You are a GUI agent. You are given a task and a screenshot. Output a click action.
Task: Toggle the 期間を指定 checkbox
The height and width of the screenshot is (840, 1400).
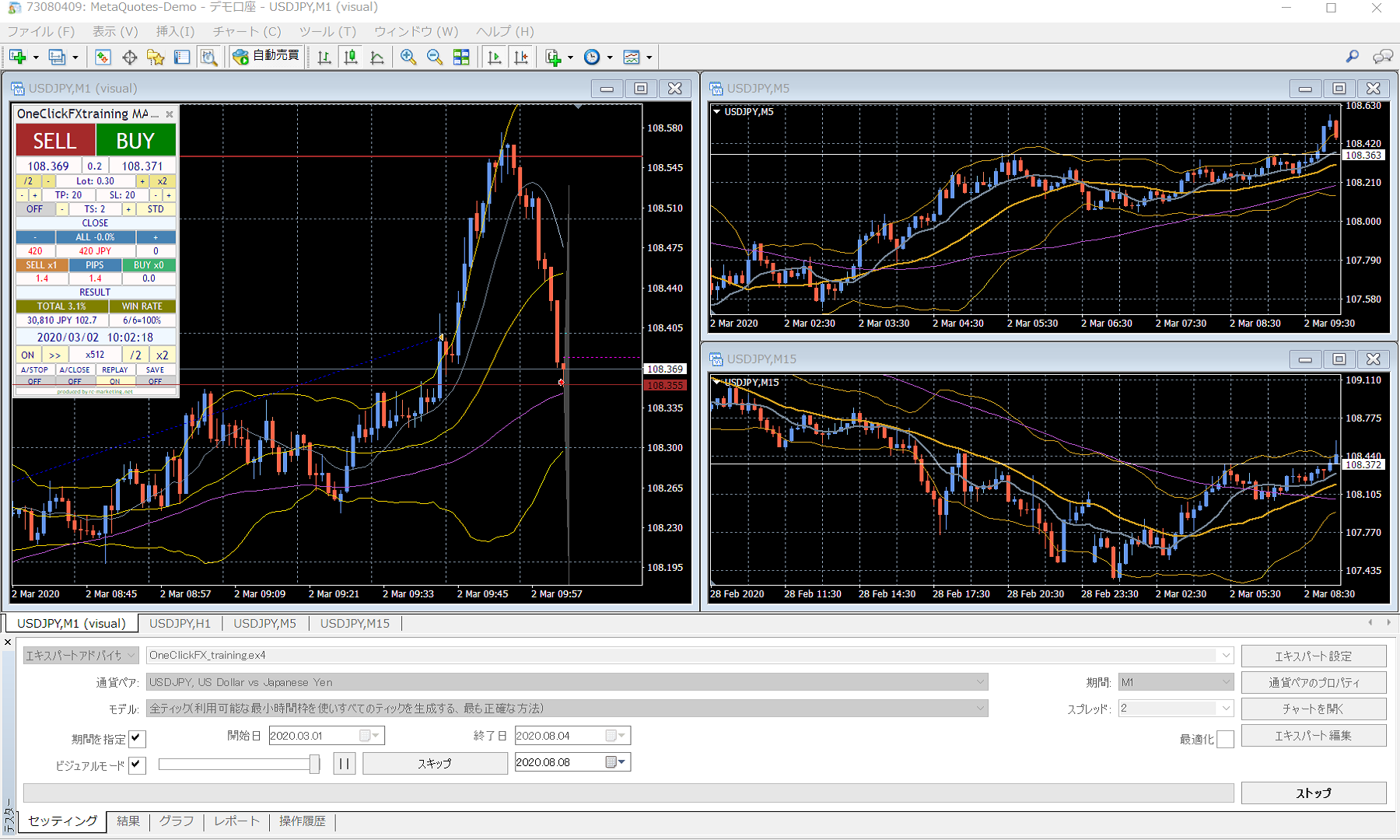(137, 738)
